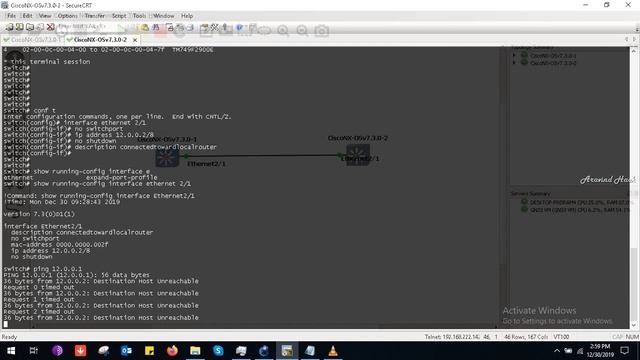Open Skype from the taskbar
This screenshot has height=360, width=640.
[x=218, y=351]
